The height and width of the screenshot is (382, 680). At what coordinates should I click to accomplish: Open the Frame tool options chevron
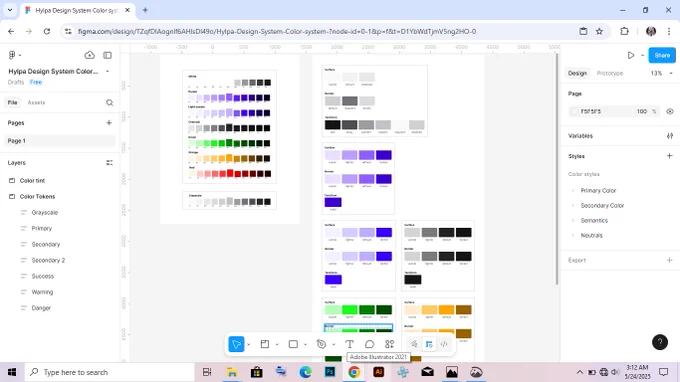[x=277, y=344]
